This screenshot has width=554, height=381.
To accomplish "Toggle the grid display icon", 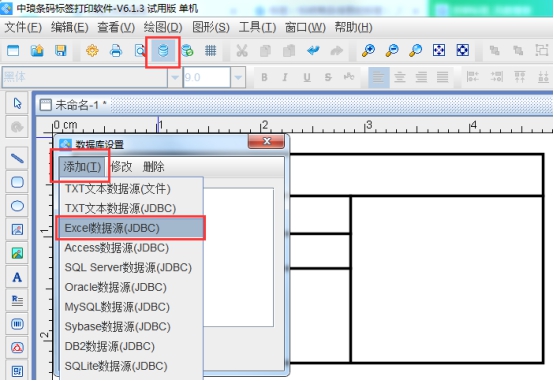I will [211, 51].
